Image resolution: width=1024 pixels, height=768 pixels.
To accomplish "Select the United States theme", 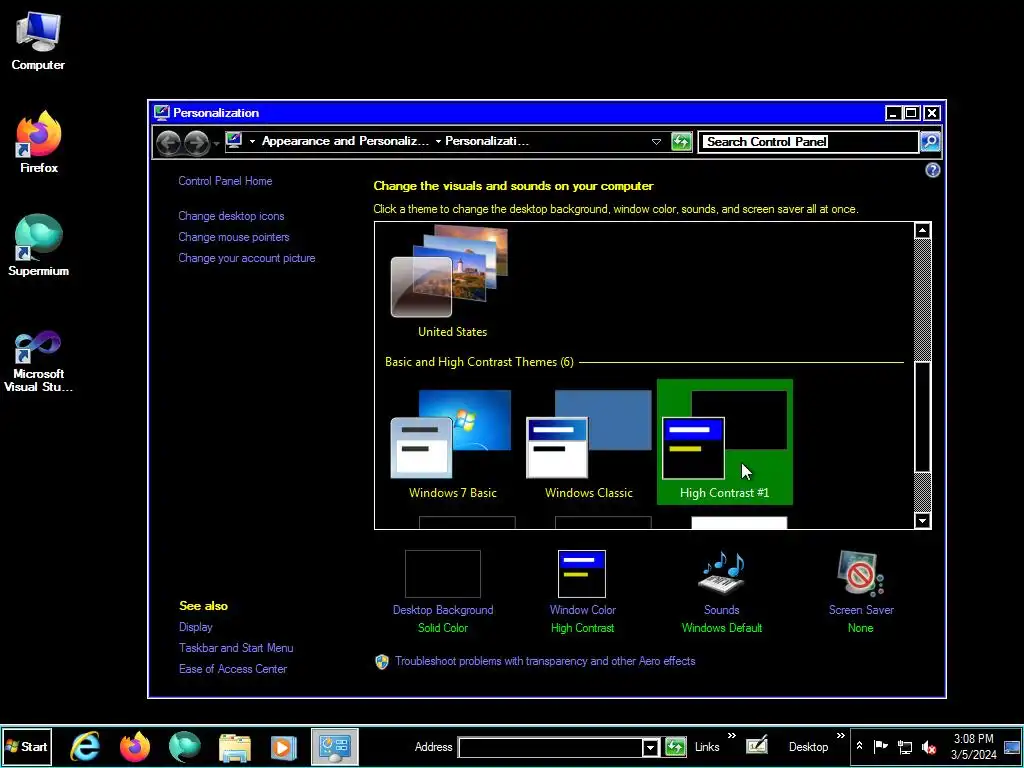I will [452, 281].
